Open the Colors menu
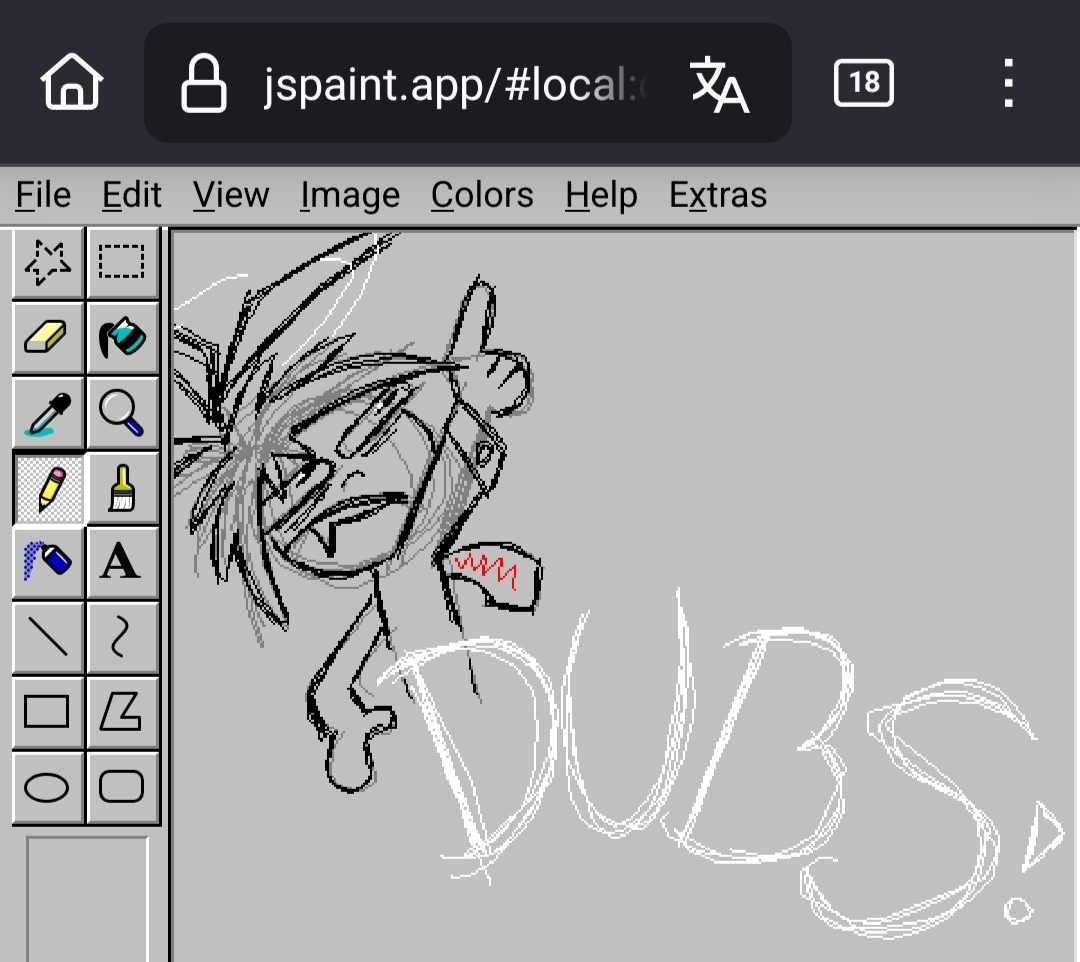Viewport: 1080px width, 962px height. click(x=482, y=195)
